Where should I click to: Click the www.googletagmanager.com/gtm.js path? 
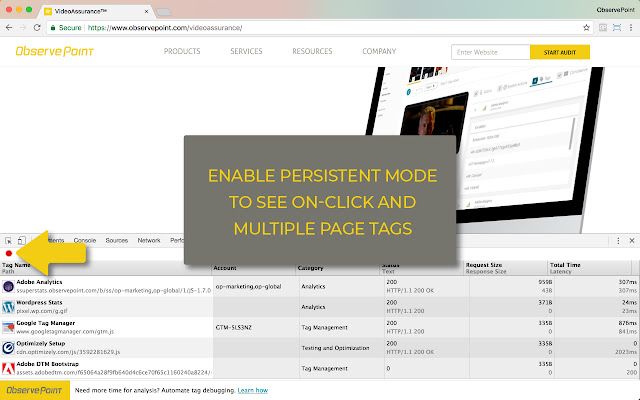coord(65,331)
